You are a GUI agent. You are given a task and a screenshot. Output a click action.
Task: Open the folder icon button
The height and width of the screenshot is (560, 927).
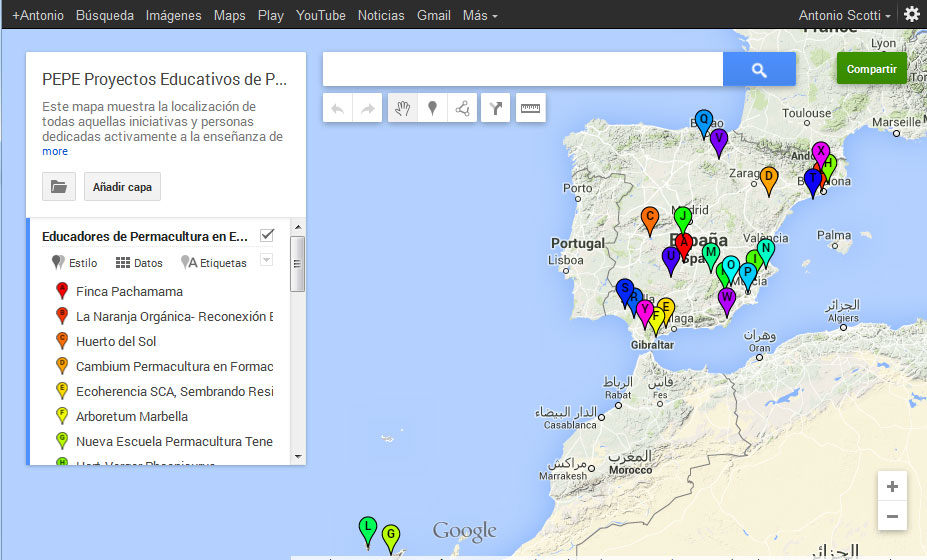point(59,187)
